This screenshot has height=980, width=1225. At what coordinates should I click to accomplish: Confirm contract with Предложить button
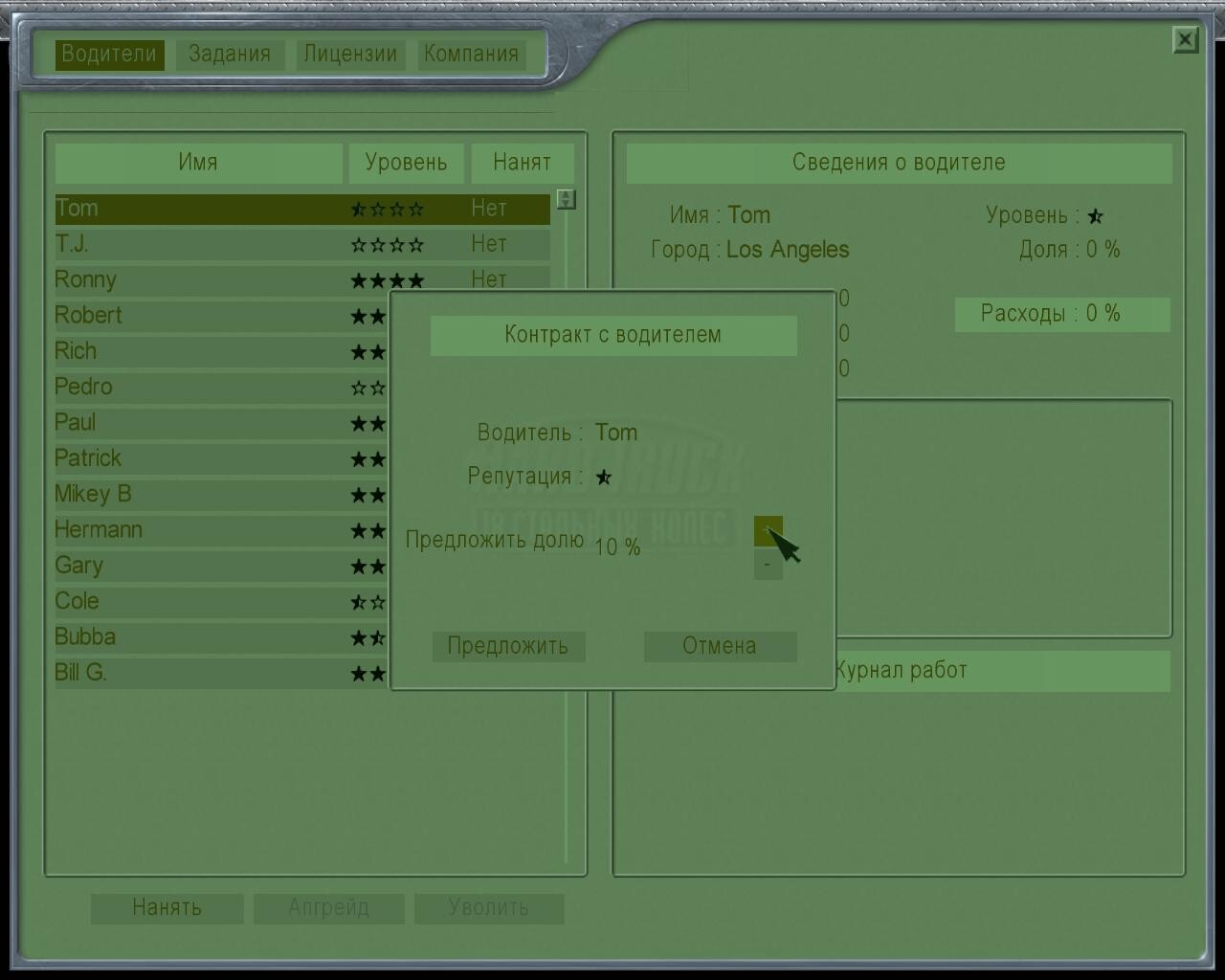(508, 646)
